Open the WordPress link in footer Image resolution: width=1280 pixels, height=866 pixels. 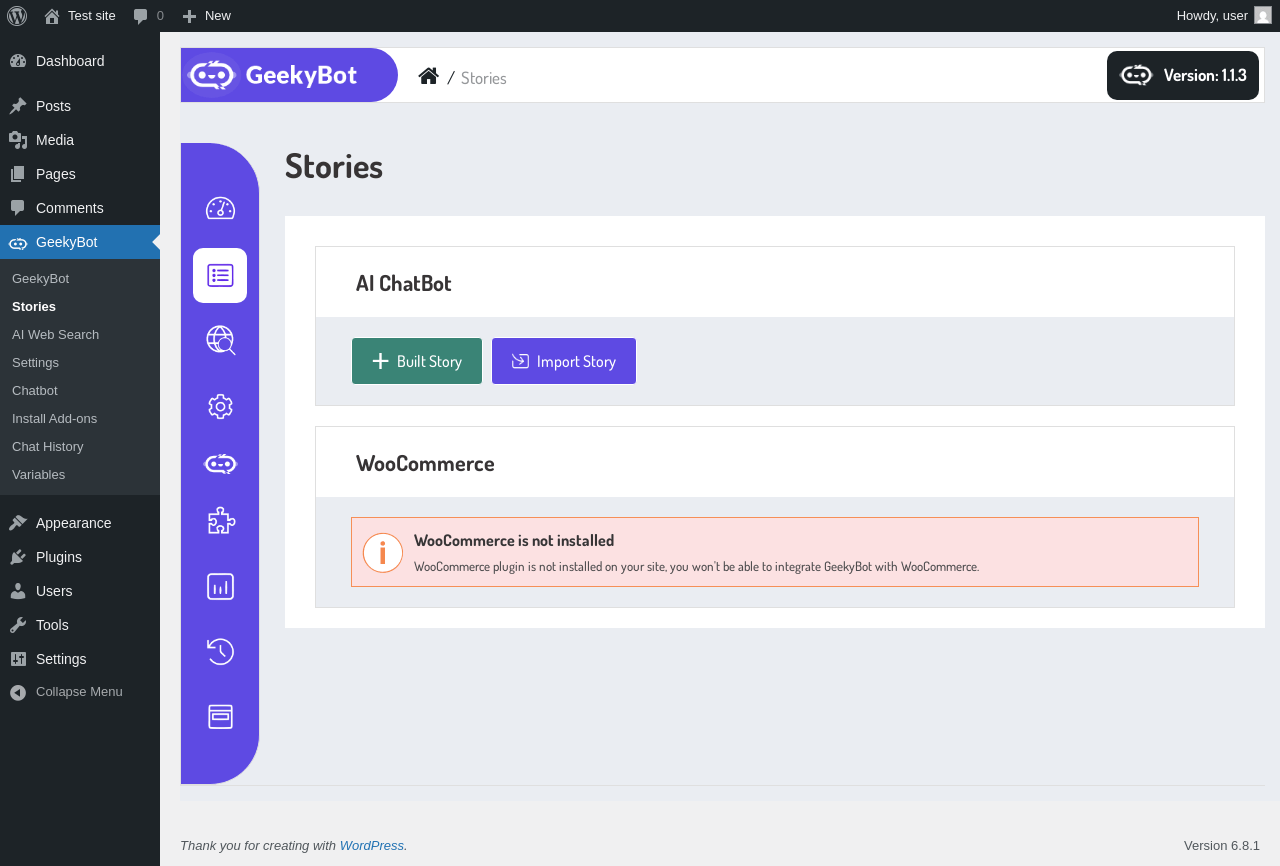(372, 845)
